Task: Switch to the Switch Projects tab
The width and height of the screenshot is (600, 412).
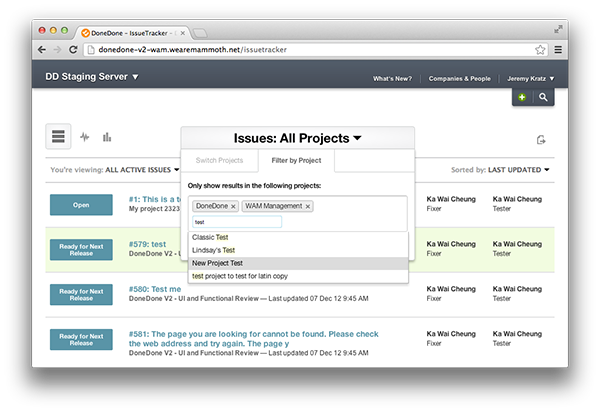Action: point(219,160)
